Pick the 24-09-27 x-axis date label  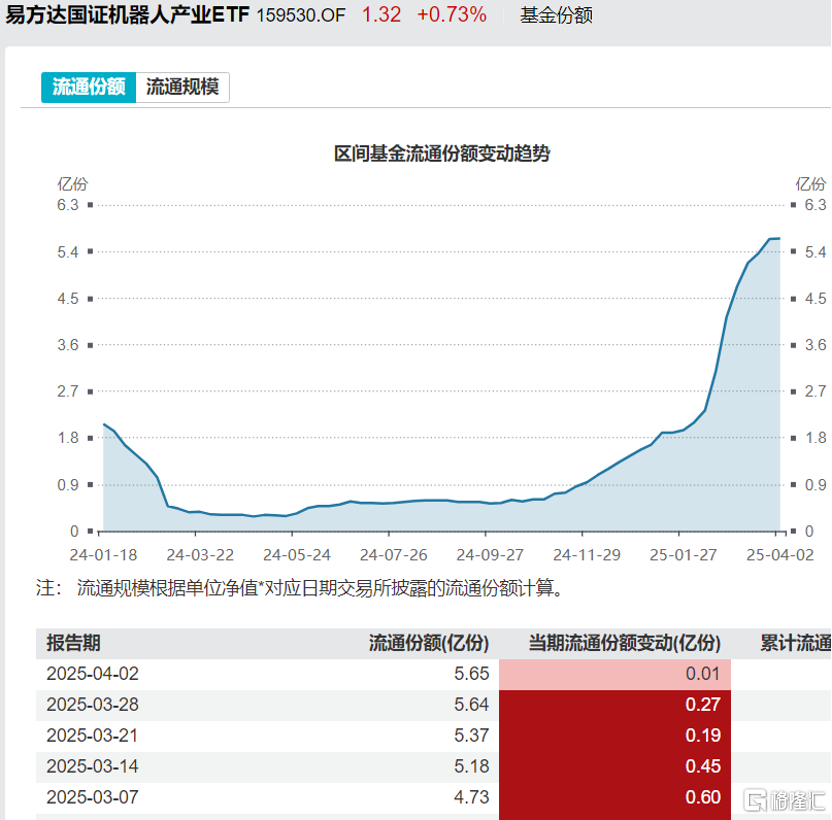pos(490,555)
